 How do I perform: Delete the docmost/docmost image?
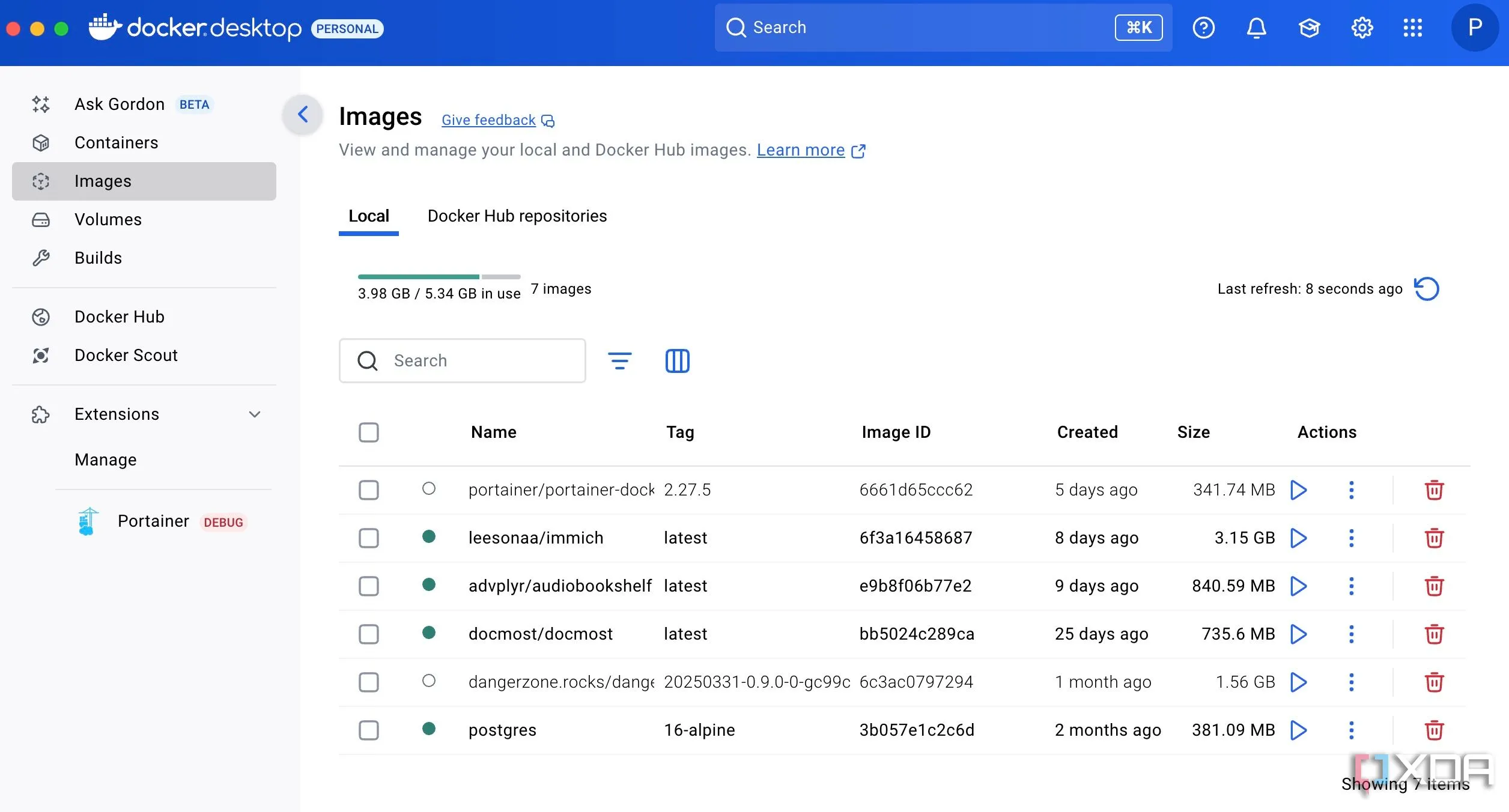point(1434,634)
